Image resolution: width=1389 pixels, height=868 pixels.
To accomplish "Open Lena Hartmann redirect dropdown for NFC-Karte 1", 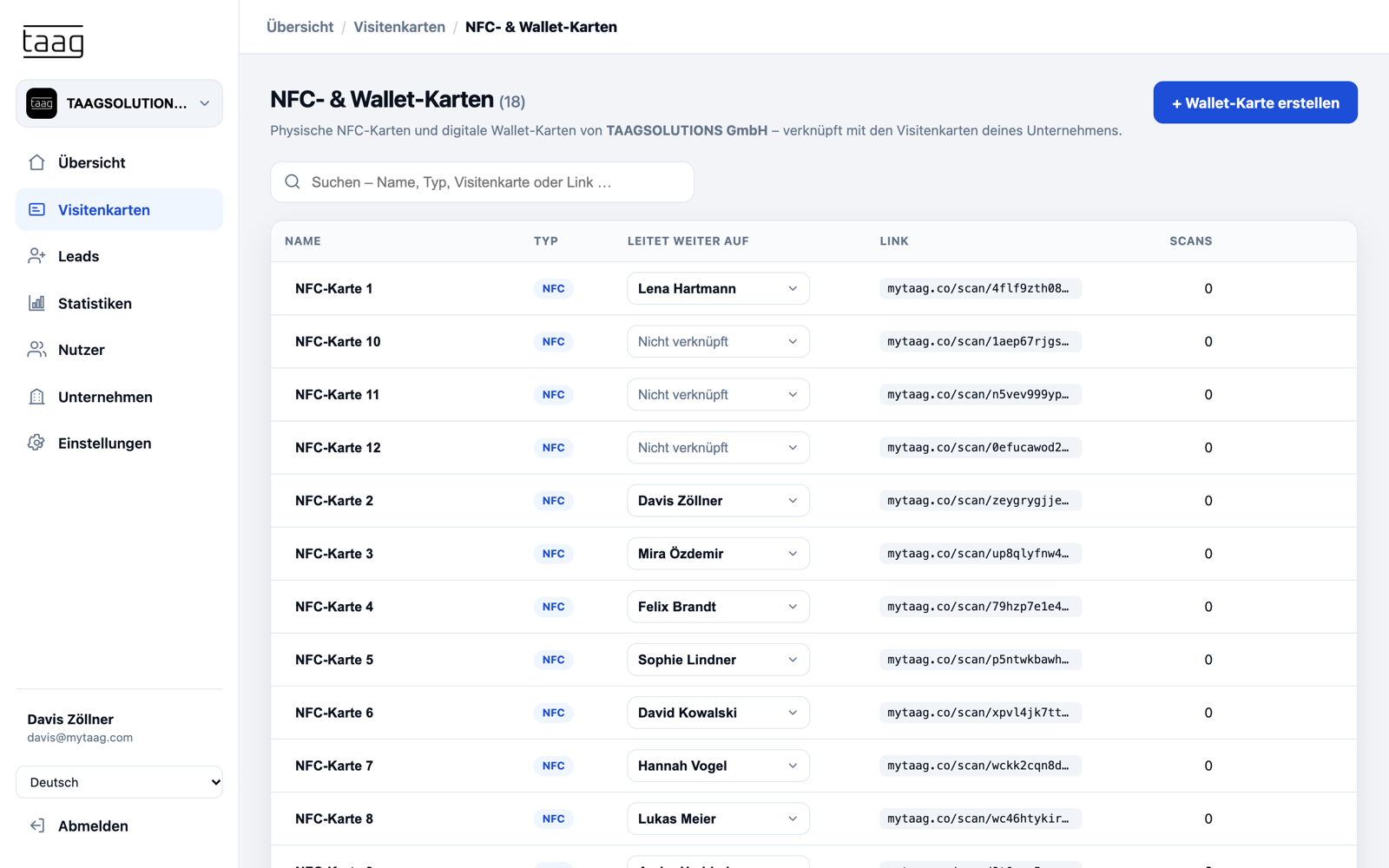I will click(718, 288).
